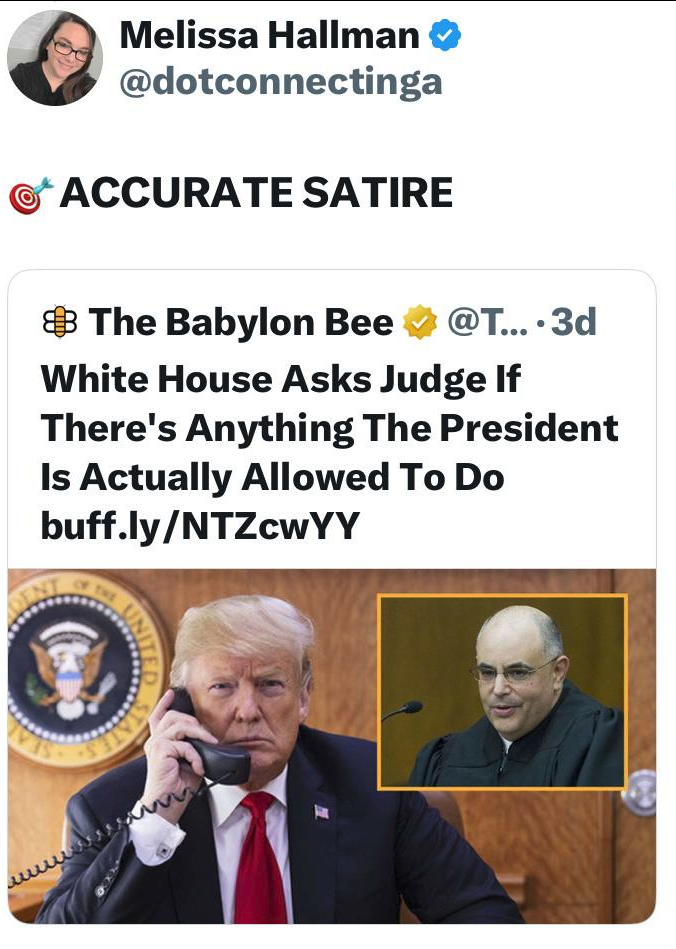Open the main photo of man on phone
The image size is (676, 949).
(x=332, y=746)
